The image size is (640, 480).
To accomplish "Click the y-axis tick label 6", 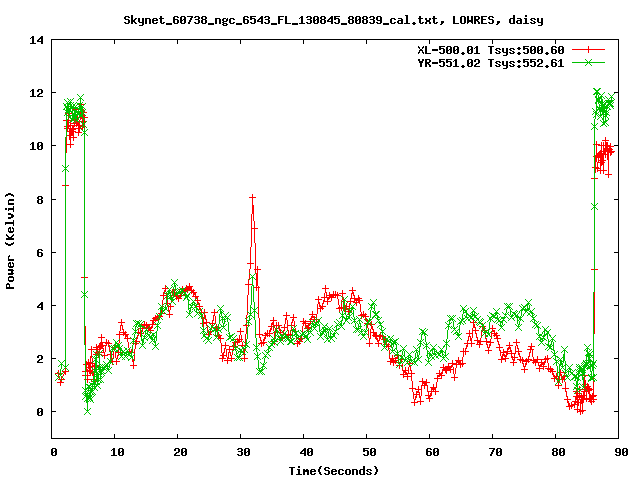I will (40, 252).
